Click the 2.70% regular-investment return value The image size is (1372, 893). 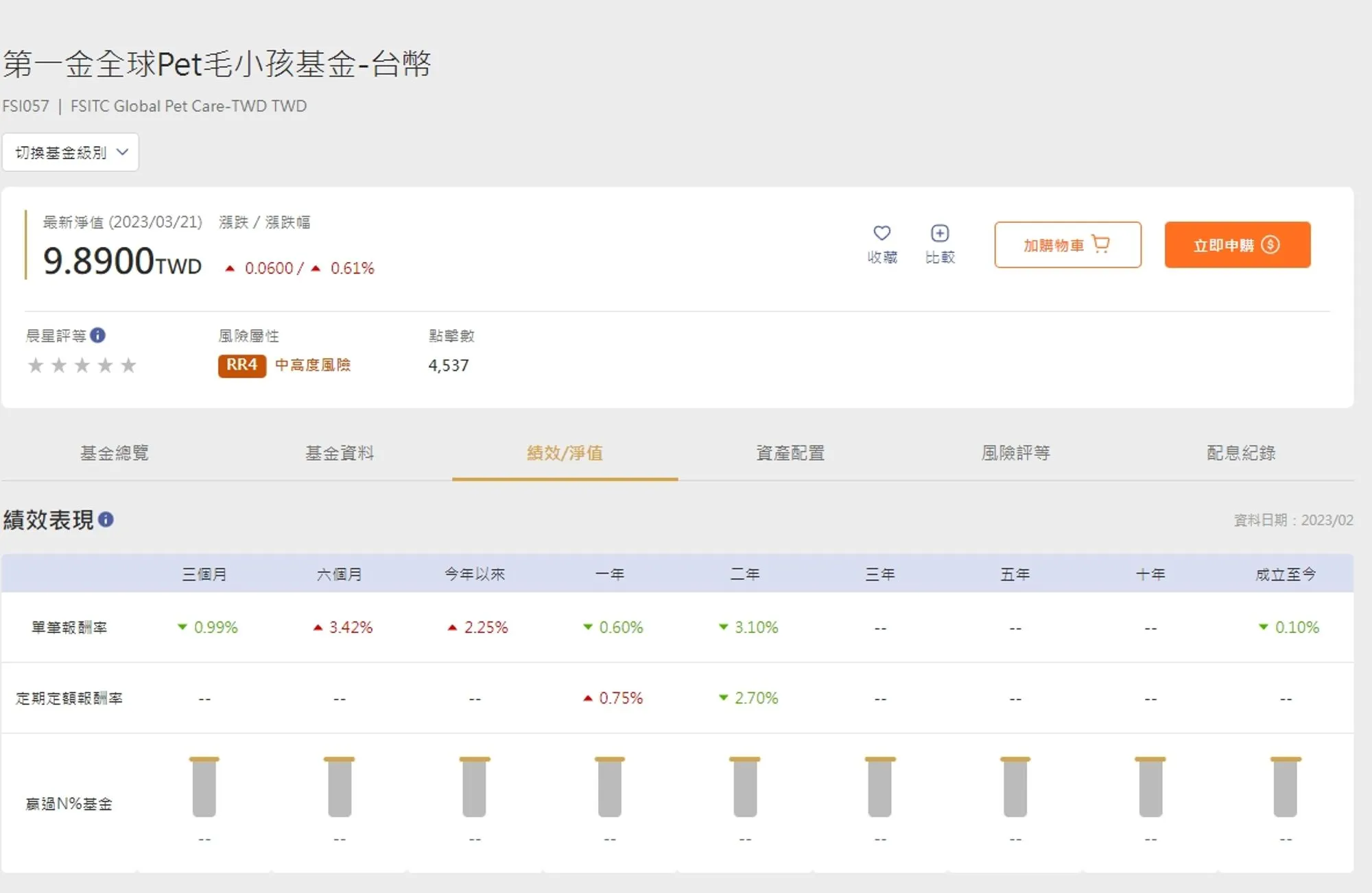pos(756,698)
